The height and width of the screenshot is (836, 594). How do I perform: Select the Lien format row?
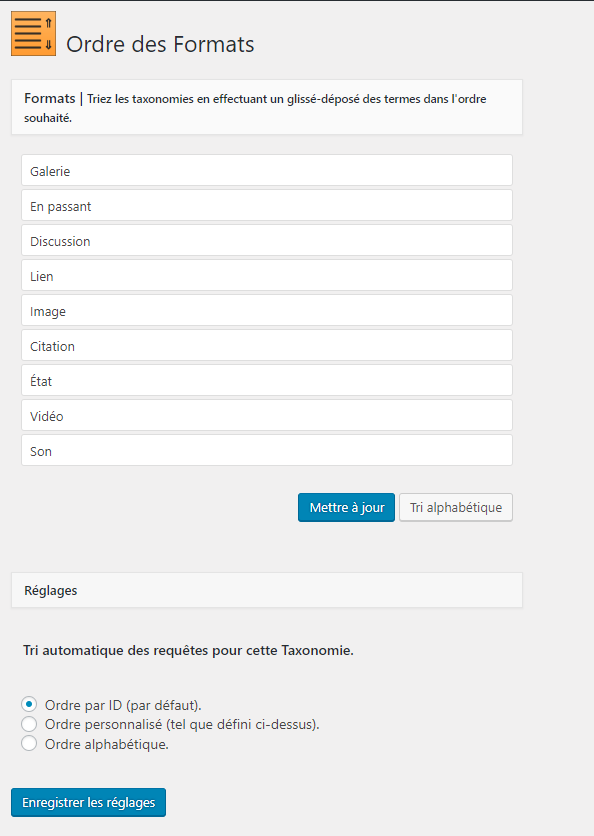pos(267,276)
